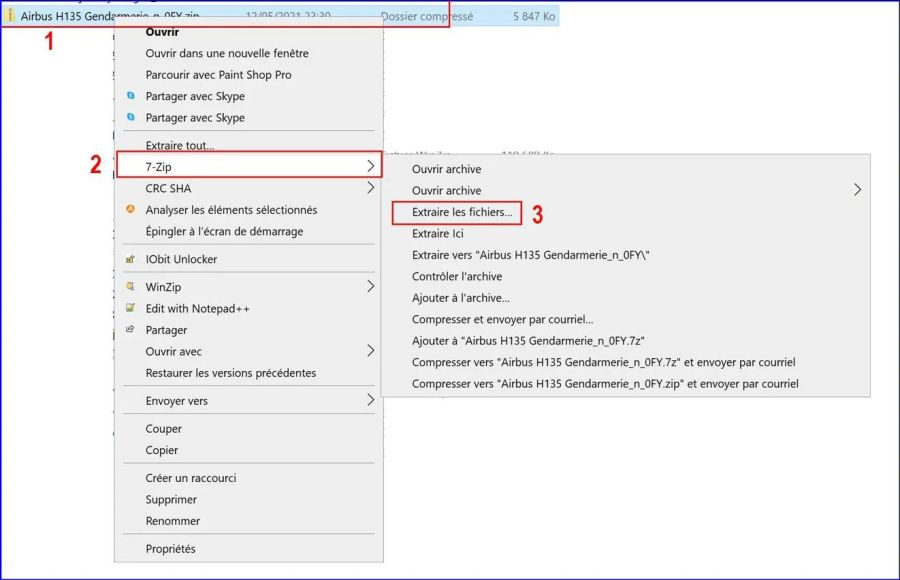Choose Ouvrir in the context menu
900x580 pixels.
click(x=162, y=32)
